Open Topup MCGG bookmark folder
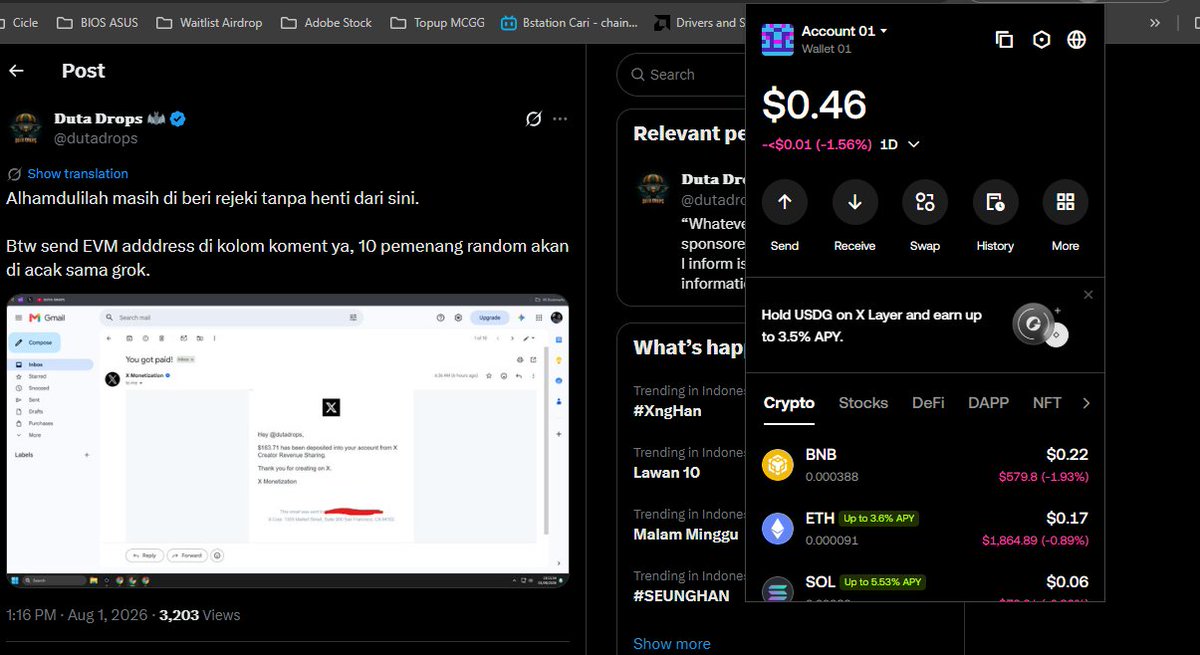This screenshot has width=1200, height=655. pyautogui.click(x=437, y=22)
